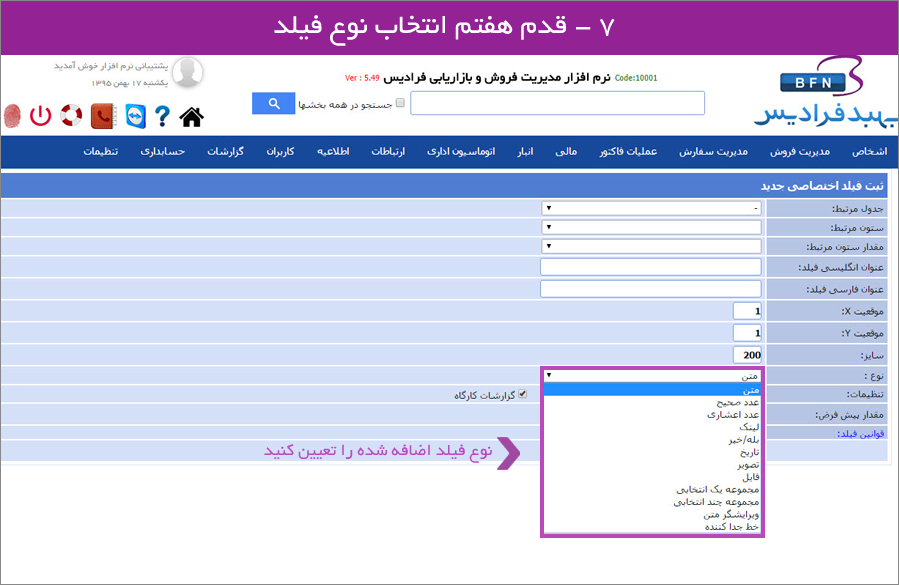Choose 'تصویر' from type list

pyautogui.click(x=652, y=465)
